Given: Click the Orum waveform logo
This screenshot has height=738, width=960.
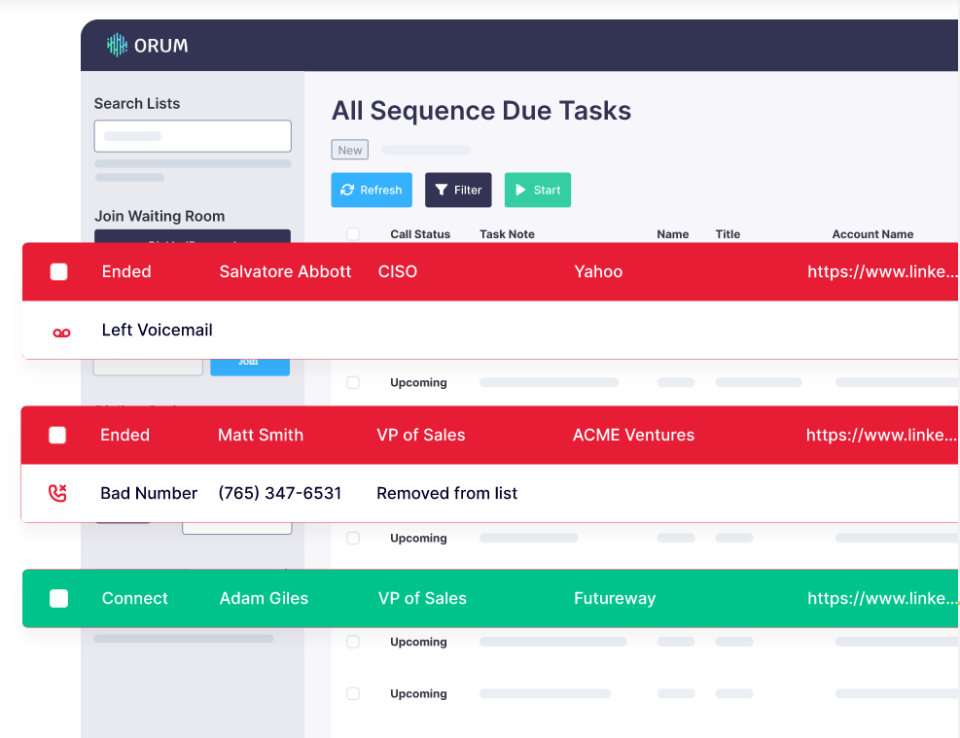Looking at the screenshot, I should 117,44.
